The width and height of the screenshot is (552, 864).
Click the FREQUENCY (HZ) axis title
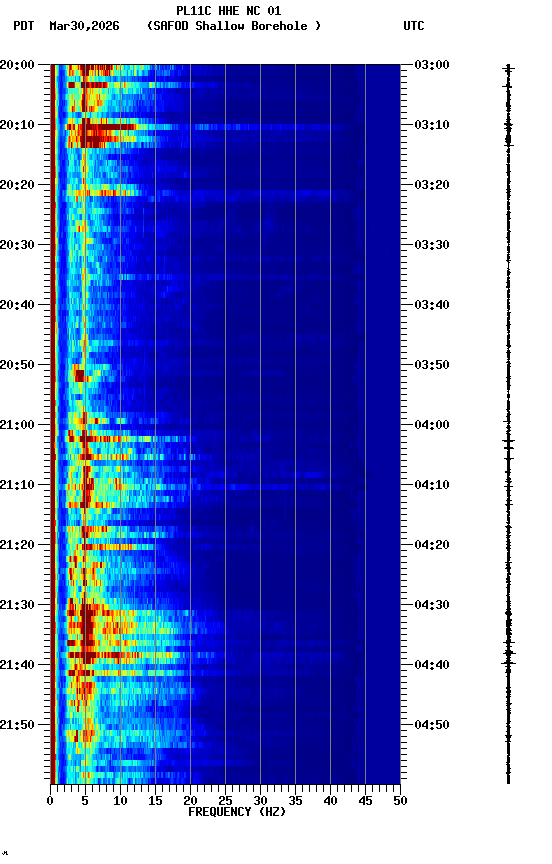(x=237, y=812)
